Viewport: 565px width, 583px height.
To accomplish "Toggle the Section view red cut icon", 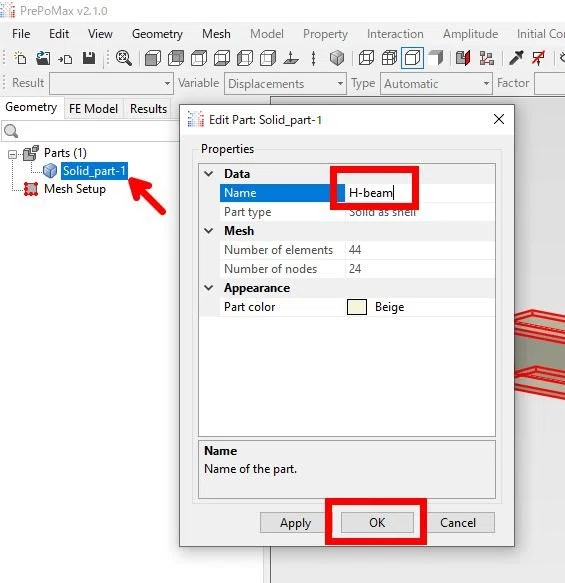I will (463, 58).
